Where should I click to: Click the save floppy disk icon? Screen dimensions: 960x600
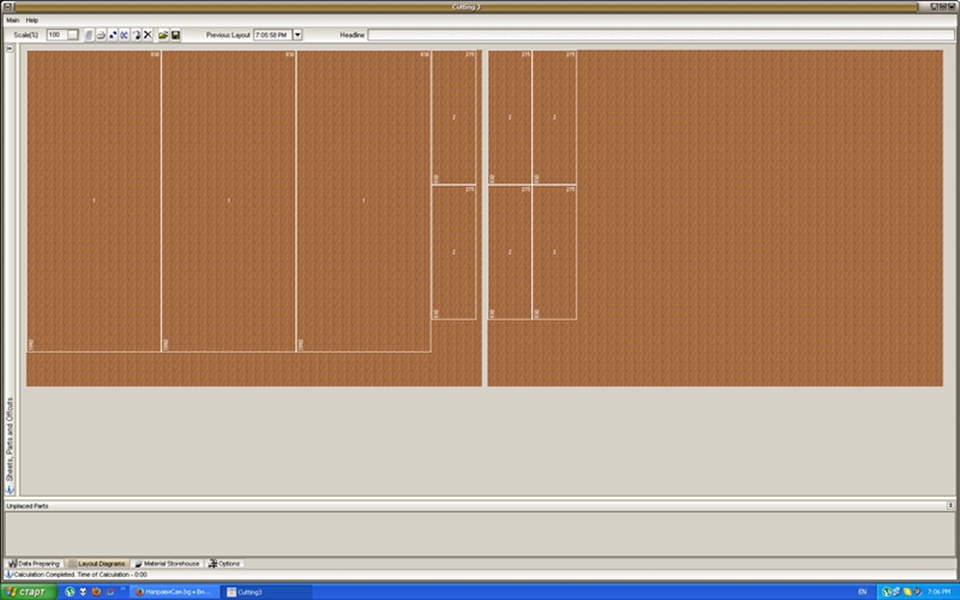[176, 35]
